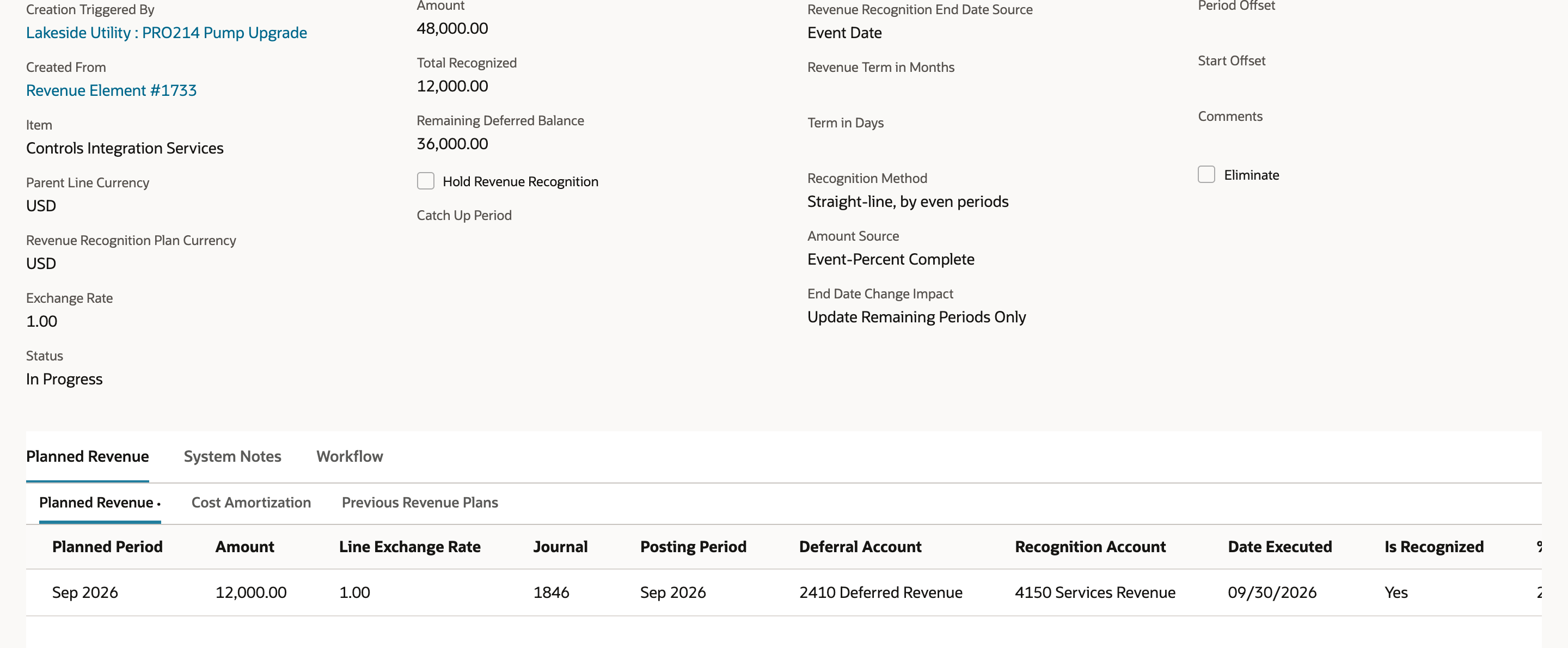Open the Cost Amortization subtab
Screen dimensions: 1568x648
click(251, 503)
